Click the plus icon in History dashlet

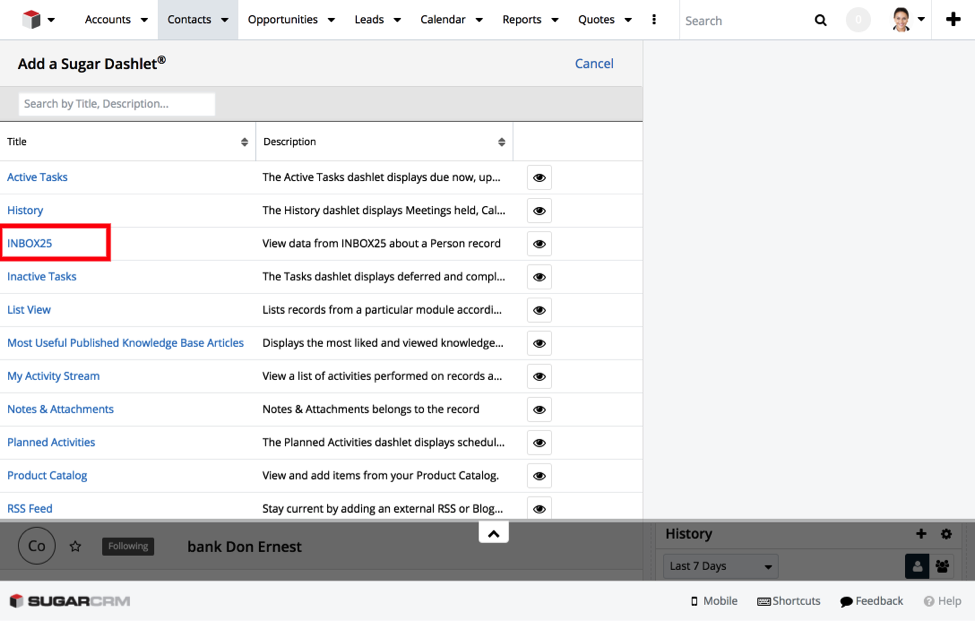point(922,533)
